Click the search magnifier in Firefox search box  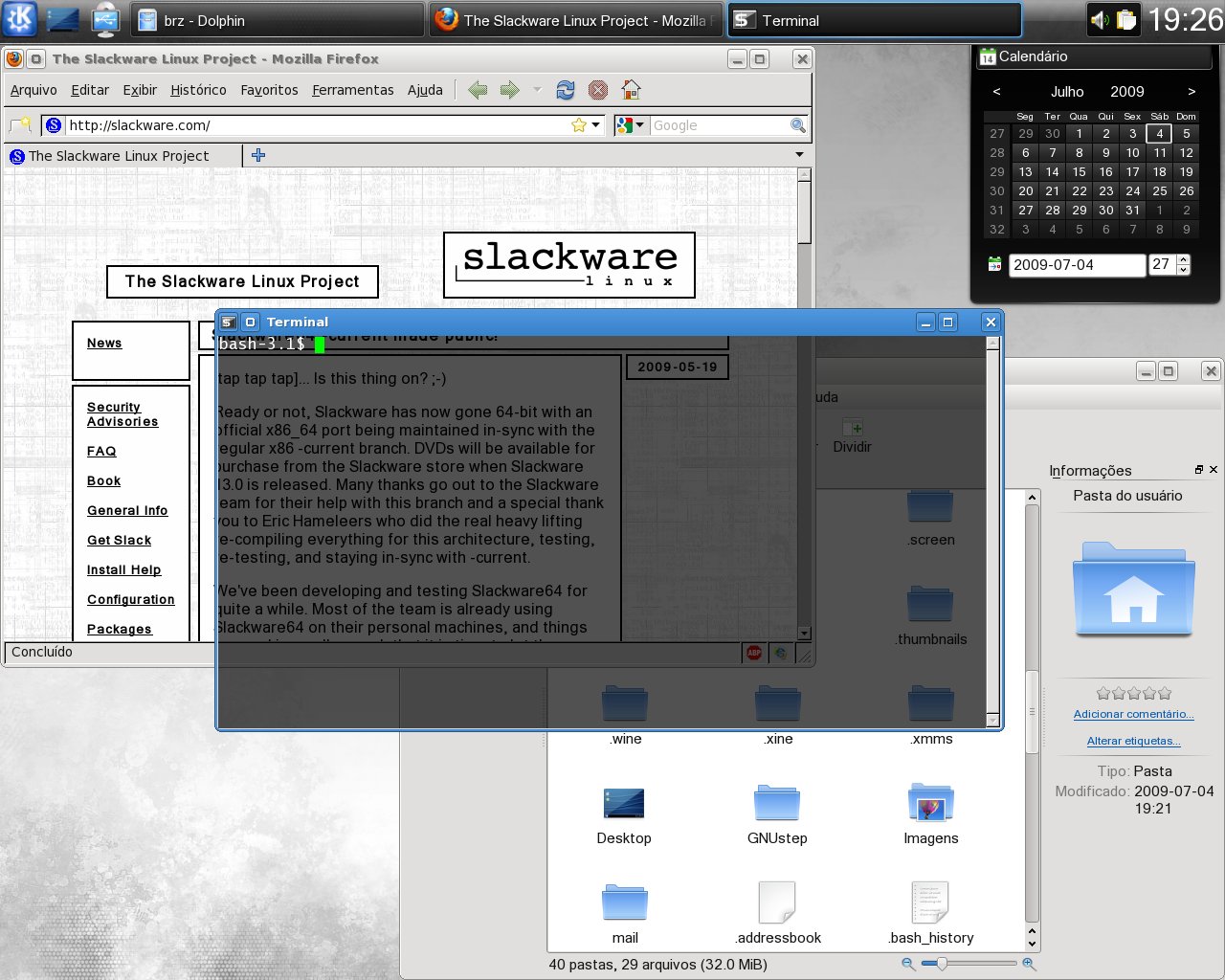(798, 125)
